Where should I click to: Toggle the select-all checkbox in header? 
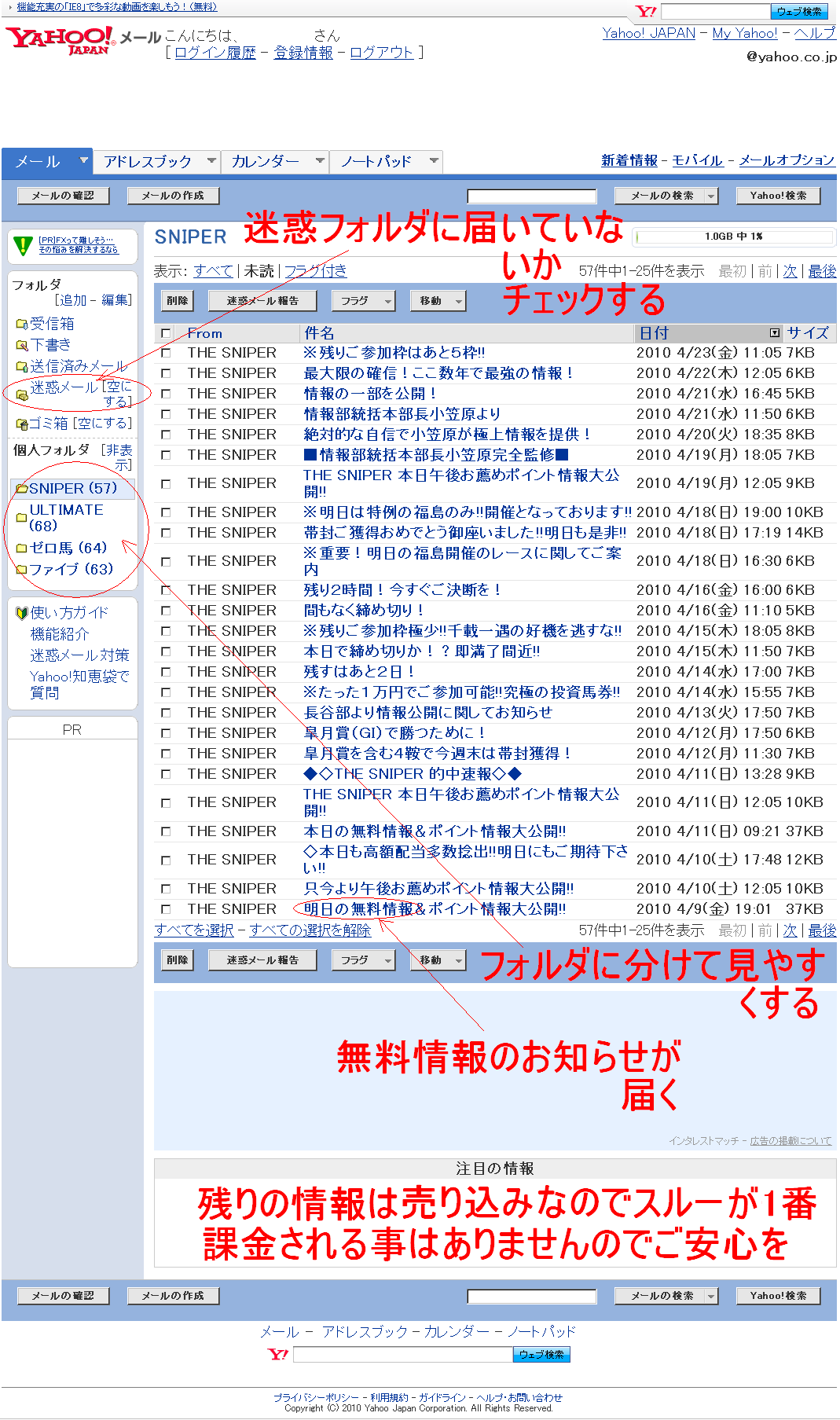[x=166, y=333]
